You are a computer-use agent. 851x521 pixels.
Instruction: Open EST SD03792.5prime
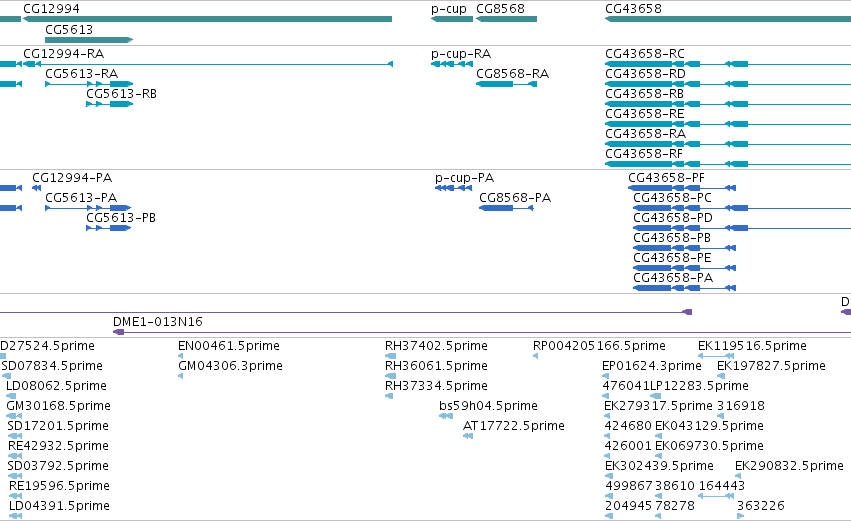click(58, 467)
